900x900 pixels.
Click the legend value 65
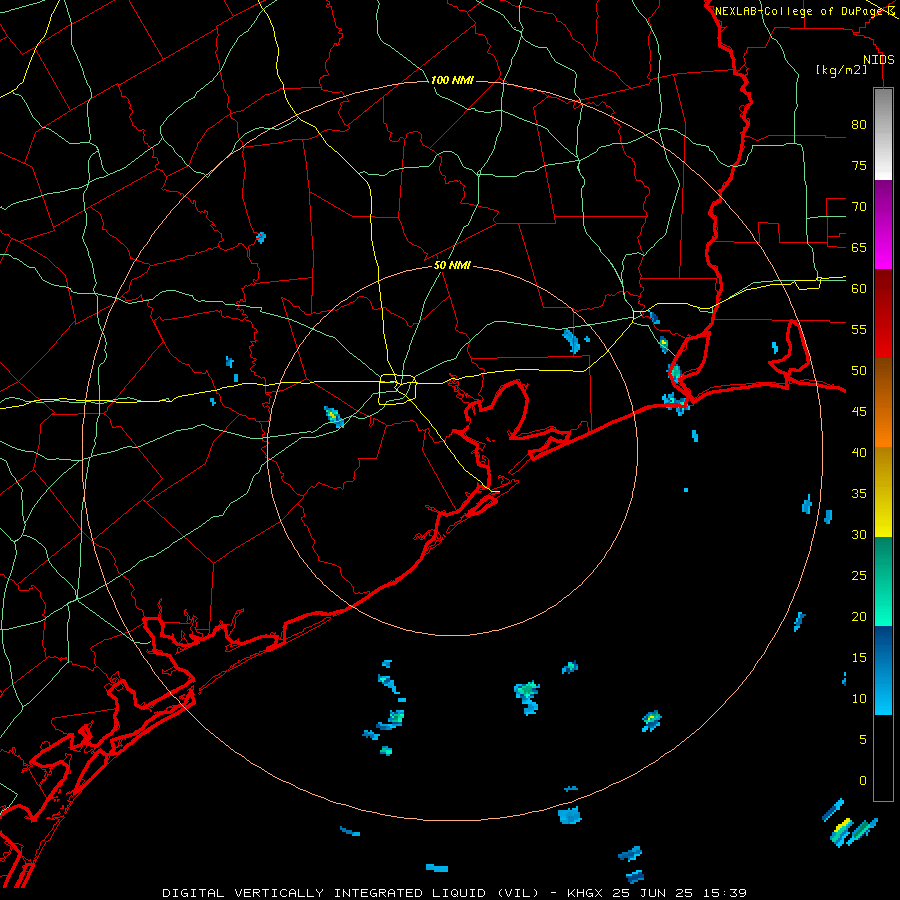pos(859,247)
